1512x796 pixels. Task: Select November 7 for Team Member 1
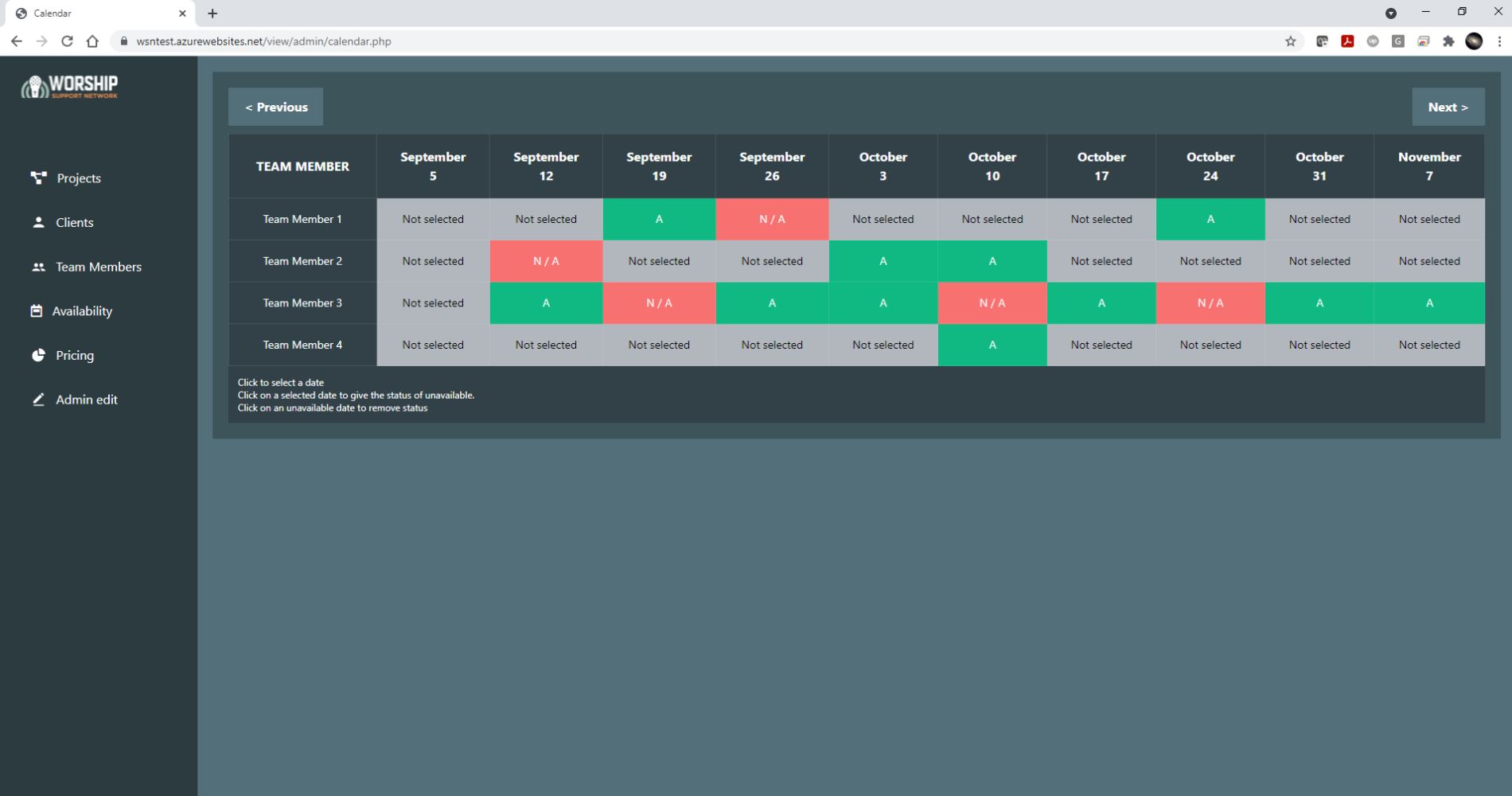(1429, 220)
